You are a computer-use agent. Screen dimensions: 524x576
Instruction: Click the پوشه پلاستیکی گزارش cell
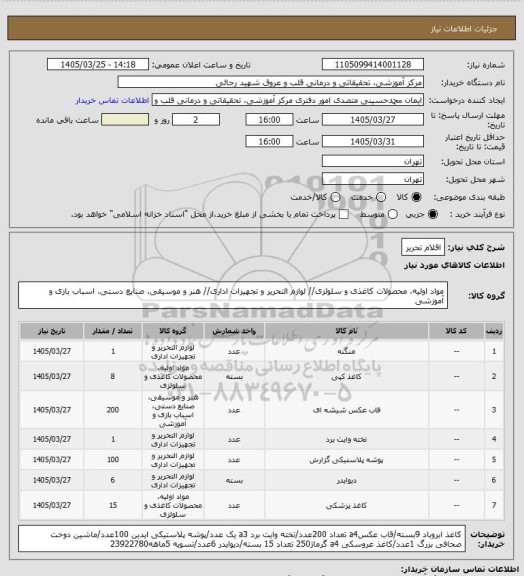click(346, 460)
